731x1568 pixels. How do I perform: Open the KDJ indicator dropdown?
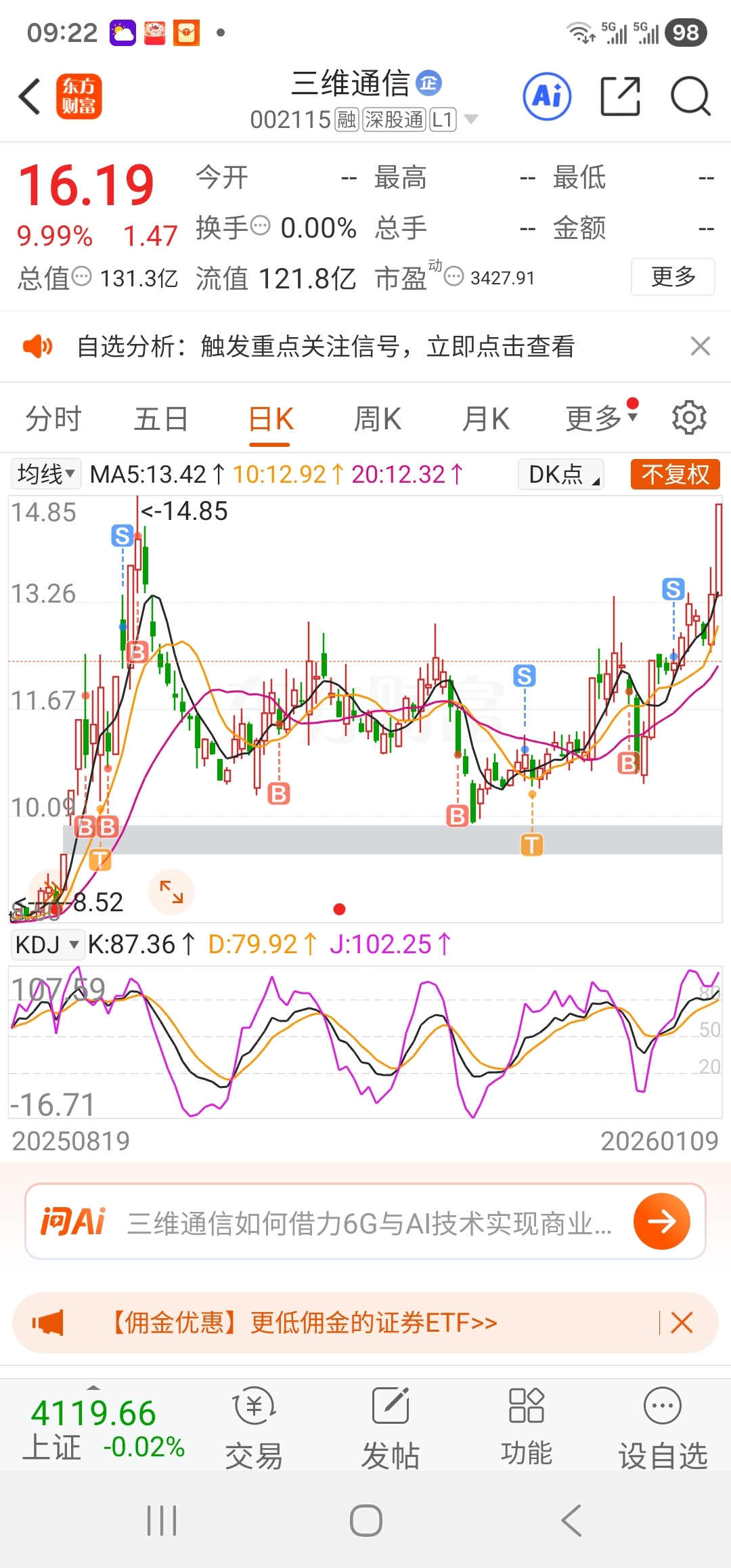(47, 944)
